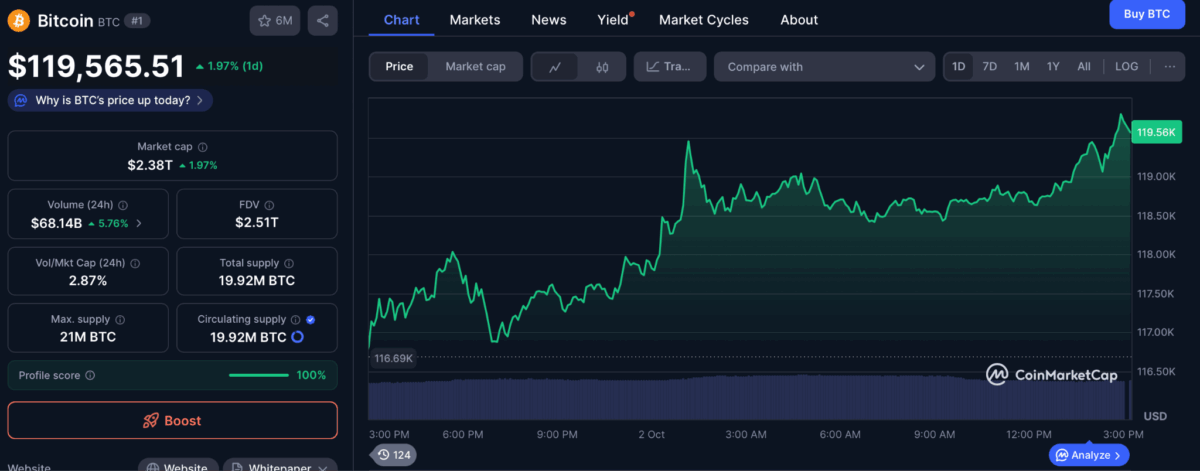Select the candlestick chart icon

(x=602, y=67)
